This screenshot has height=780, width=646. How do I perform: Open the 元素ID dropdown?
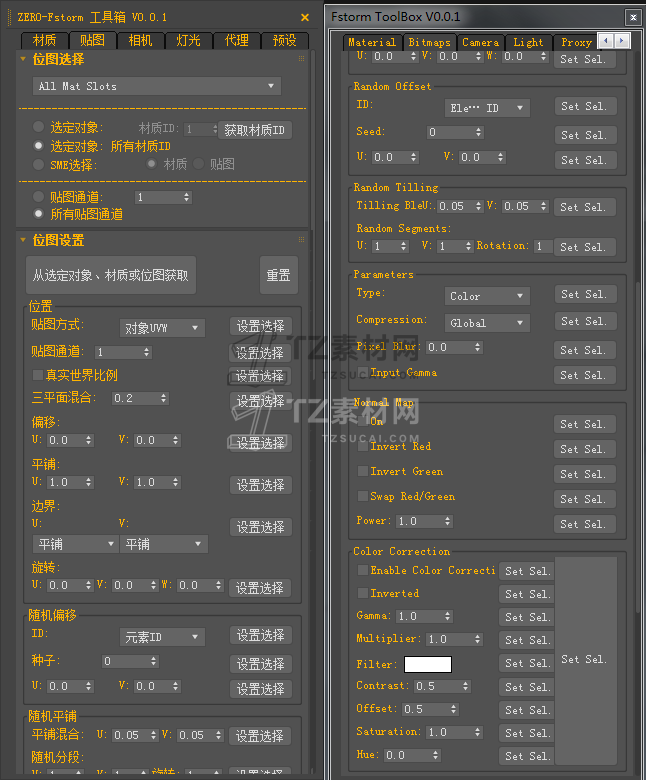(x=162, y=637)
